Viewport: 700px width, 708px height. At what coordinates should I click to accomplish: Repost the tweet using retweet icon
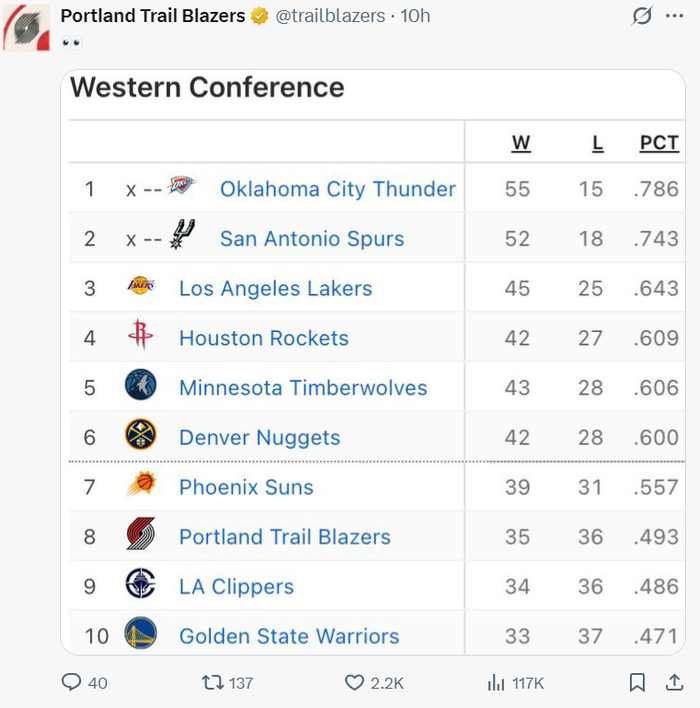212,683
